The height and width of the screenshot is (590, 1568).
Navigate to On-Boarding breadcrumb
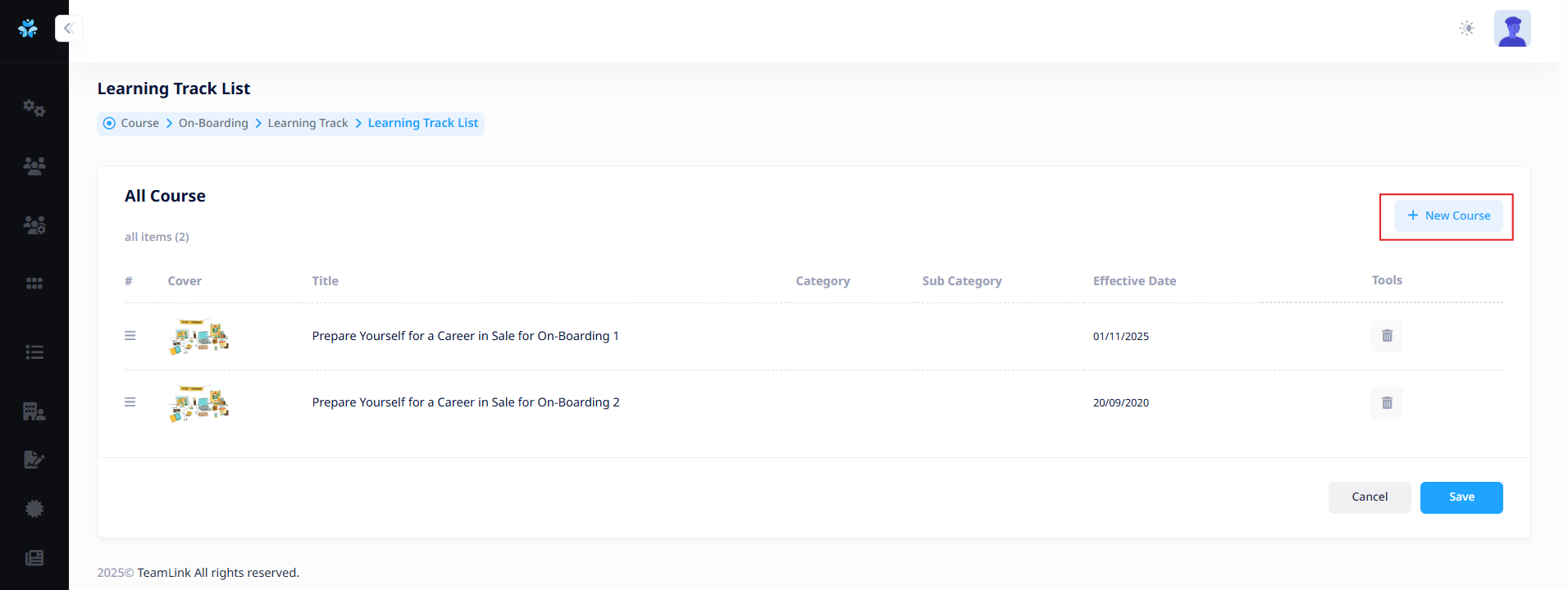click(x=213, y=123)
